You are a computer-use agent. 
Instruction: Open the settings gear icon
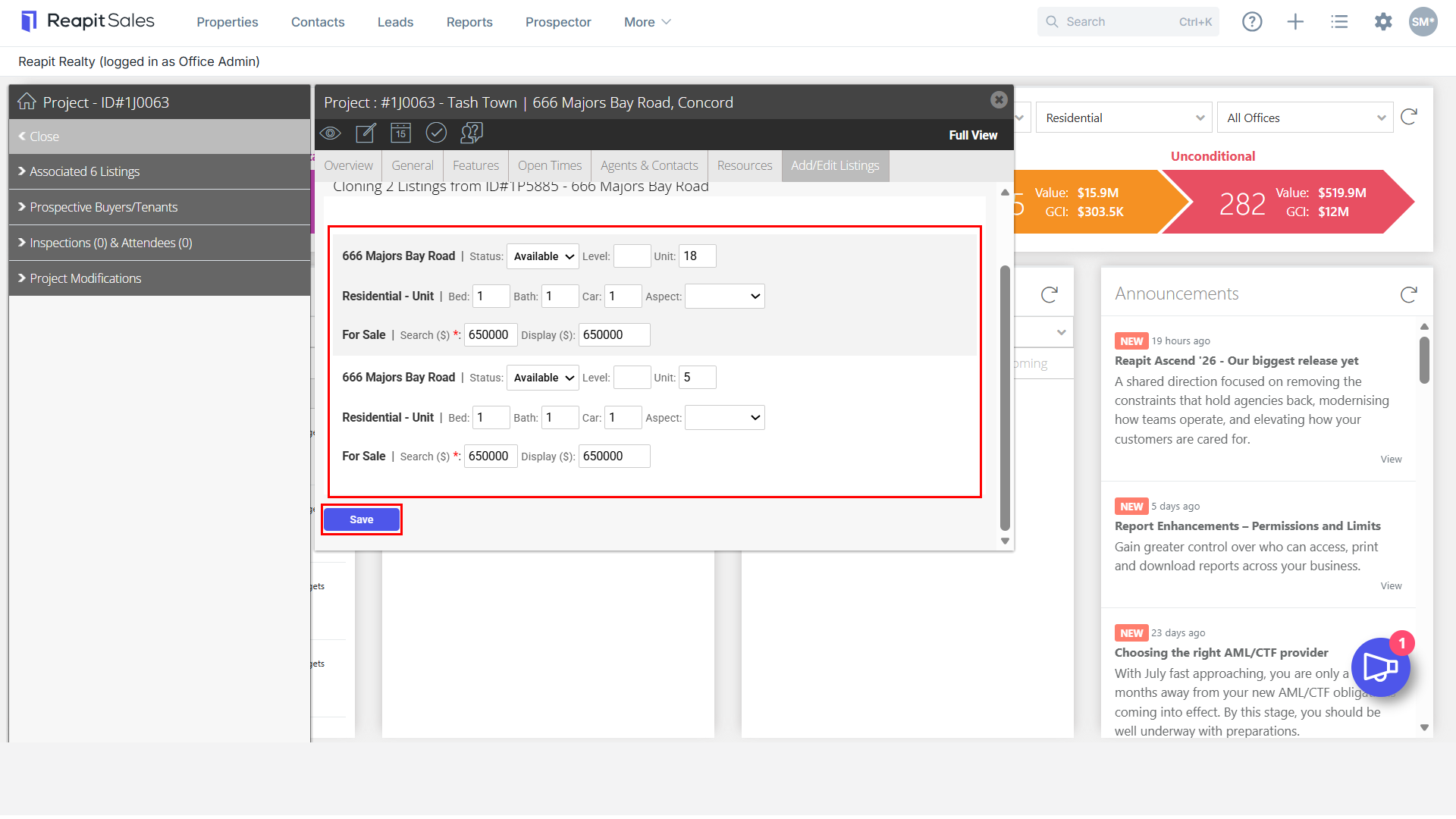click(x=1383, y=22)
